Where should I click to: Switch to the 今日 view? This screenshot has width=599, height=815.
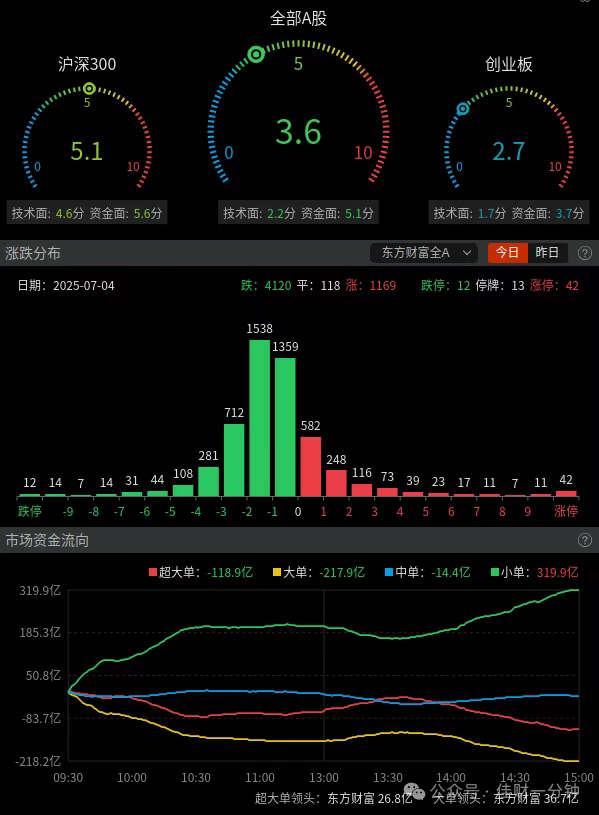coord(507,253)
